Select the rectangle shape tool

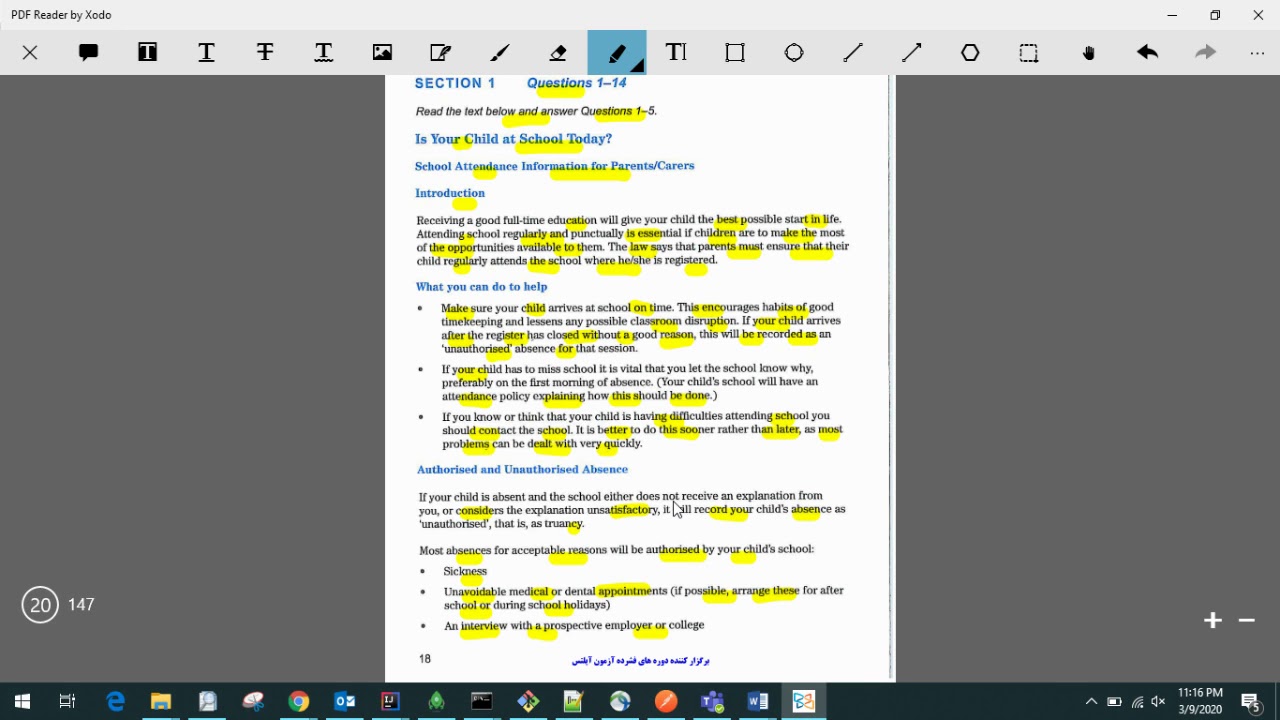pos(735,53)
